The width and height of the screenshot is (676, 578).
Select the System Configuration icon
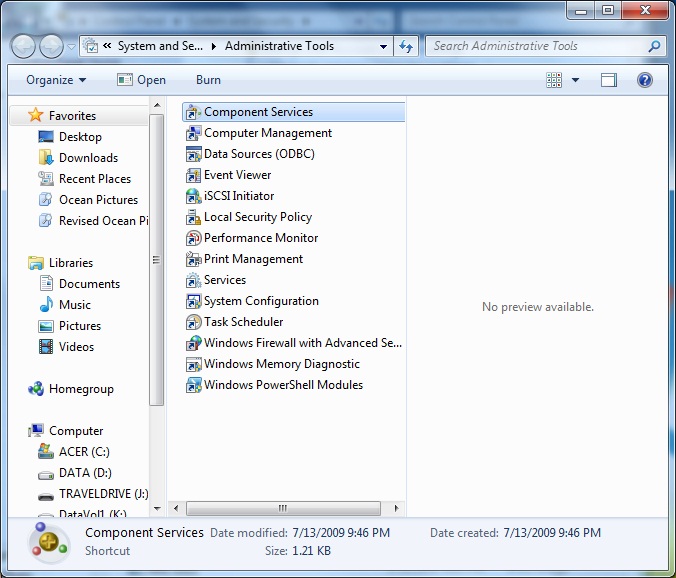pyautogui.click(x=193, y=301)
